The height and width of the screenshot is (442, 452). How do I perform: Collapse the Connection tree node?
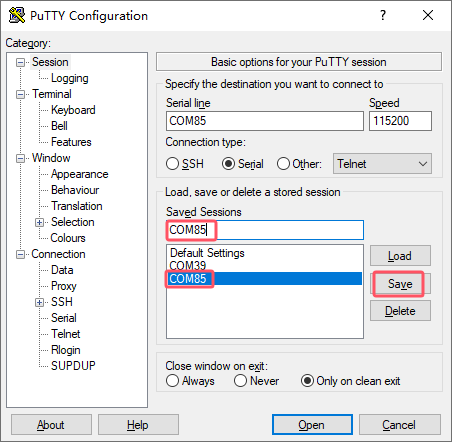click(21, 254)
